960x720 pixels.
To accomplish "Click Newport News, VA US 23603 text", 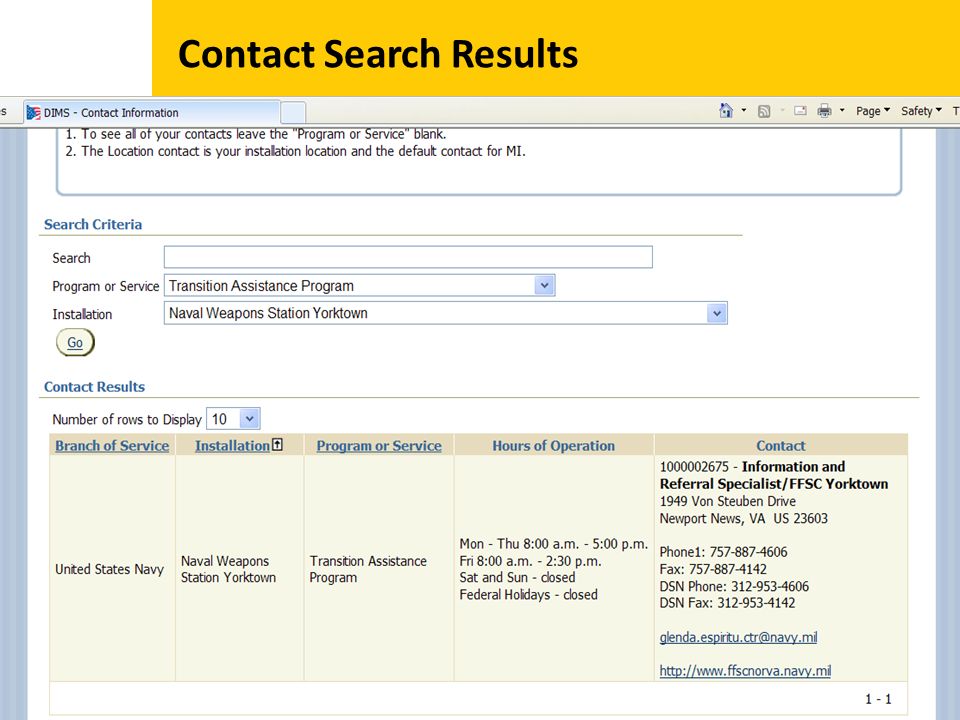I will click(743, 518).
